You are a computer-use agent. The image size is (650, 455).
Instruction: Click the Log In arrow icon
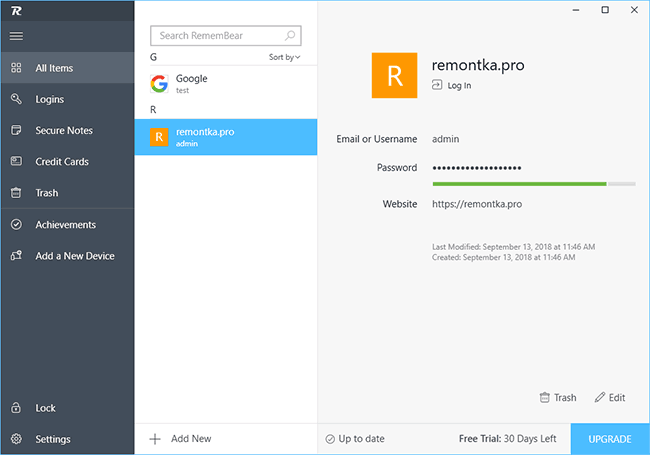point(437,85)
